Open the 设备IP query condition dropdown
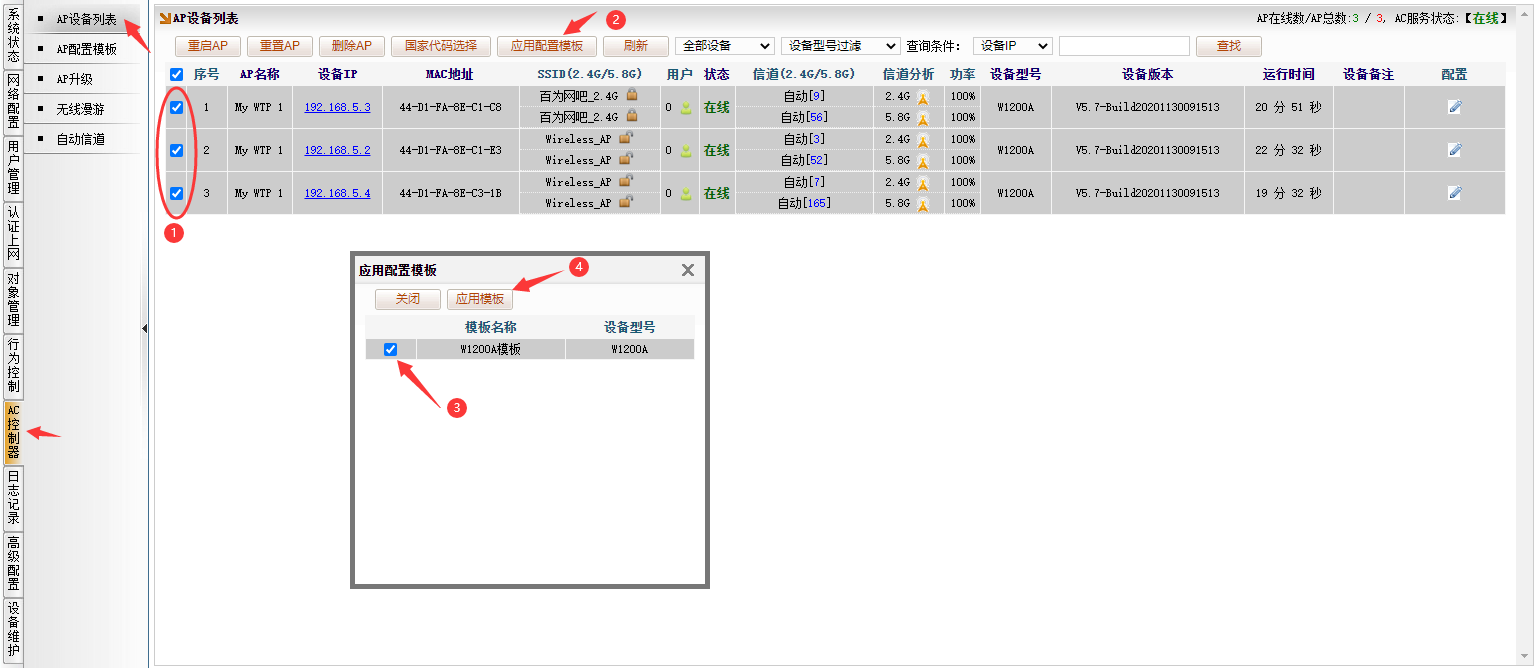 click(1012, 46)
